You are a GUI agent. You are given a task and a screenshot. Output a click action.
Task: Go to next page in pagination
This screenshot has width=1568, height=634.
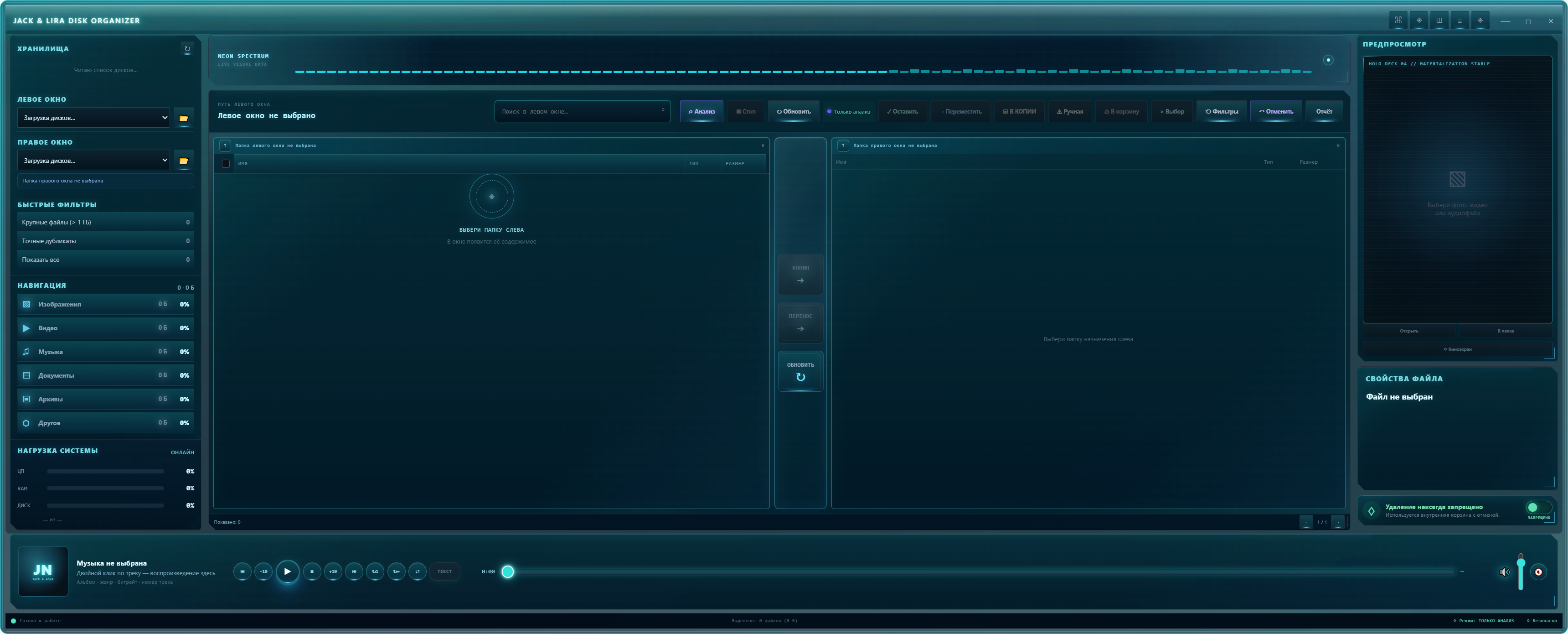point(1338,522)
